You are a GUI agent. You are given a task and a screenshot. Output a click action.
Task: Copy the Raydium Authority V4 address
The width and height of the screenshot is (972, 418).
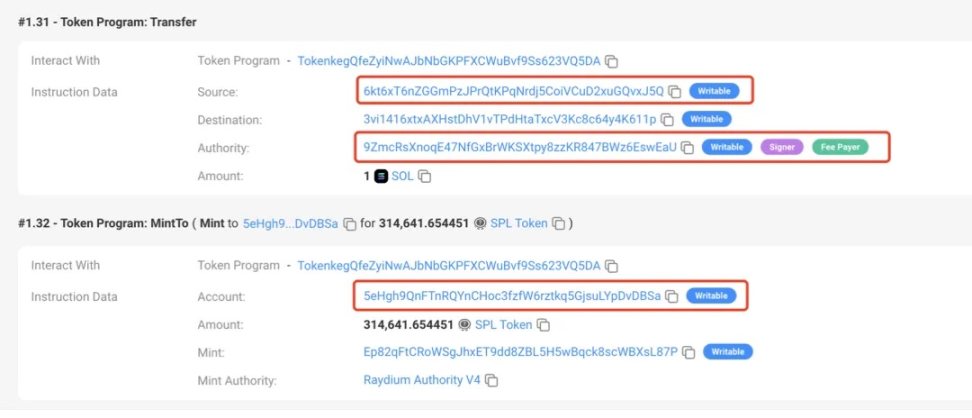pyautogui.click(x=492, y=381)
